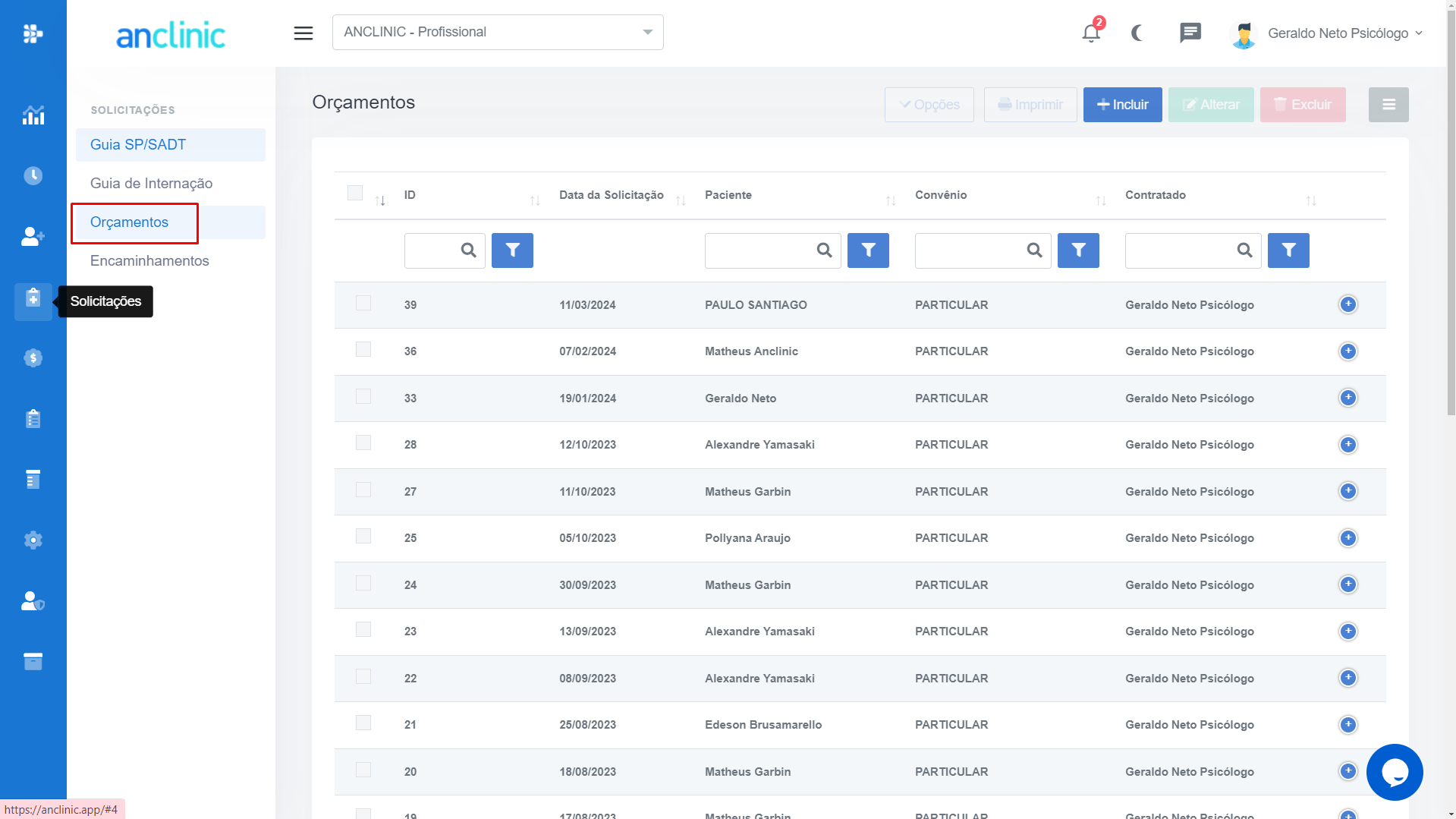Viewport: 1456px width, 819px height.
Task: Check the row for ID 27
Action: pos(363,490)
